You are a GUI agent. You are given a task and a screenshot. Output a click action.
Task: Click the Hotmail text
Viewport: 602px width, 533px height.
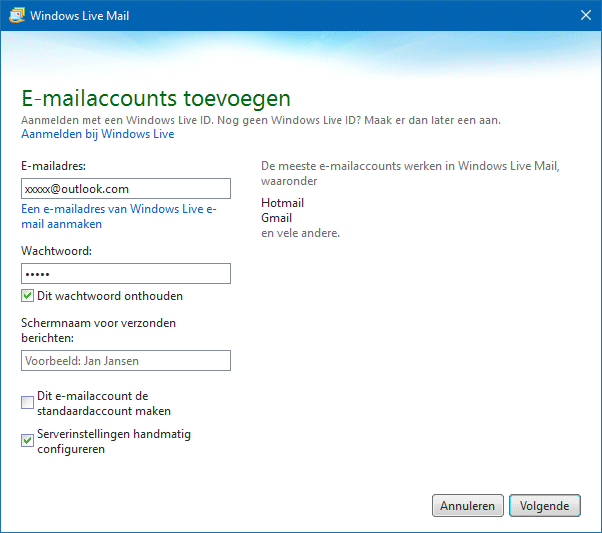click(283, 203)
